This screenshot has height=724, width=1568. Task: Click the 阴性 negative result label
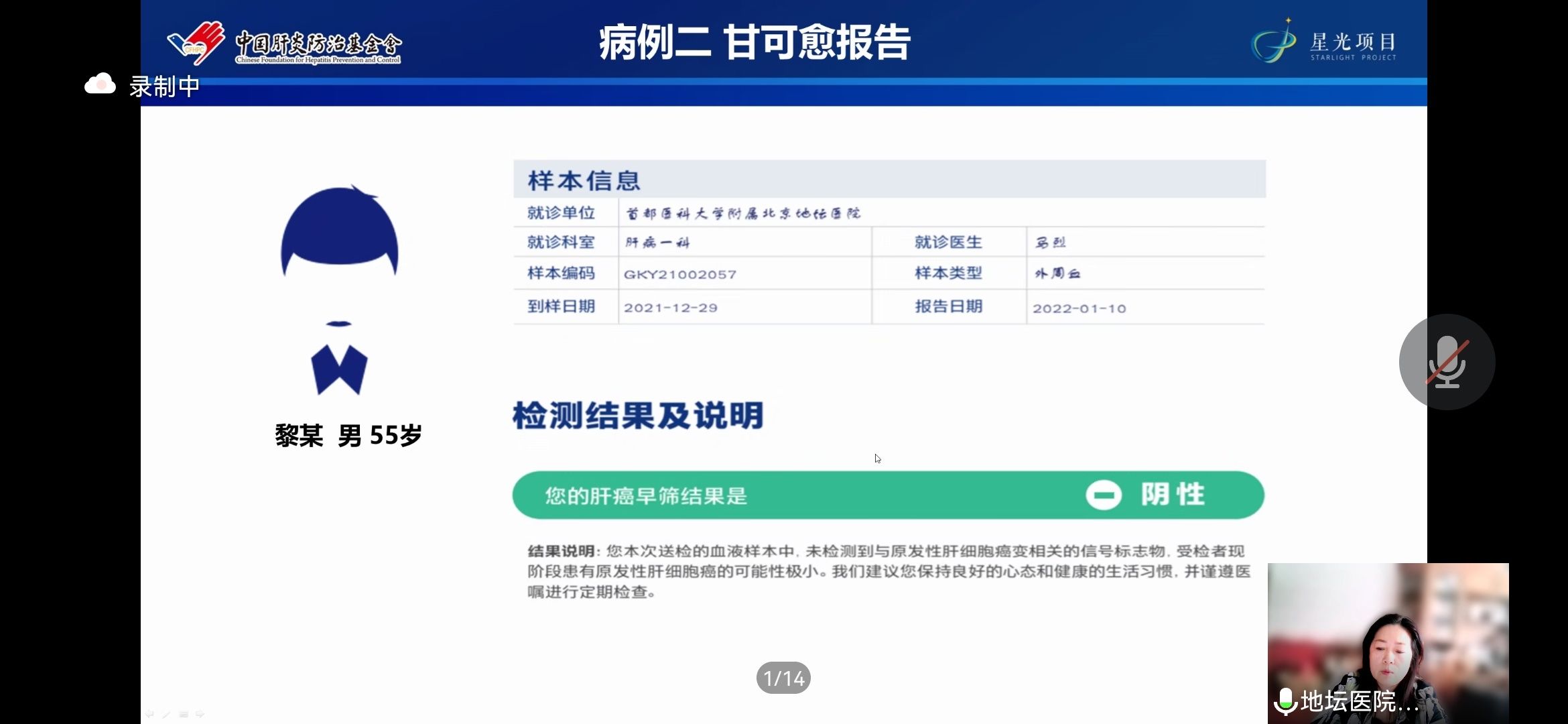point(1173,495)
